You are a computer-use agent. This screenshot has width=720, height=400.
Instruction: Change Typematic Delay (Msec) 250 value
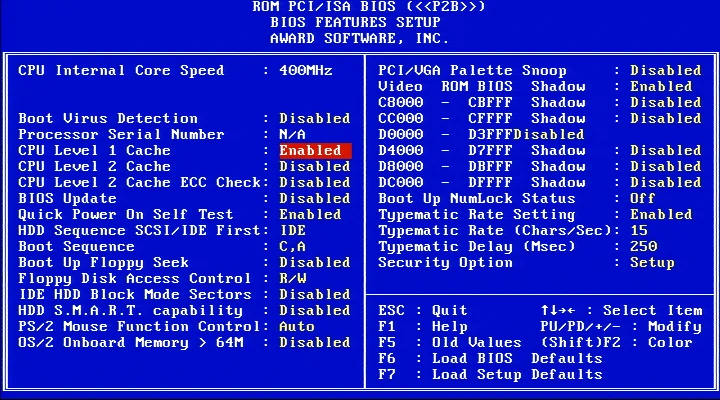[643, 247]
